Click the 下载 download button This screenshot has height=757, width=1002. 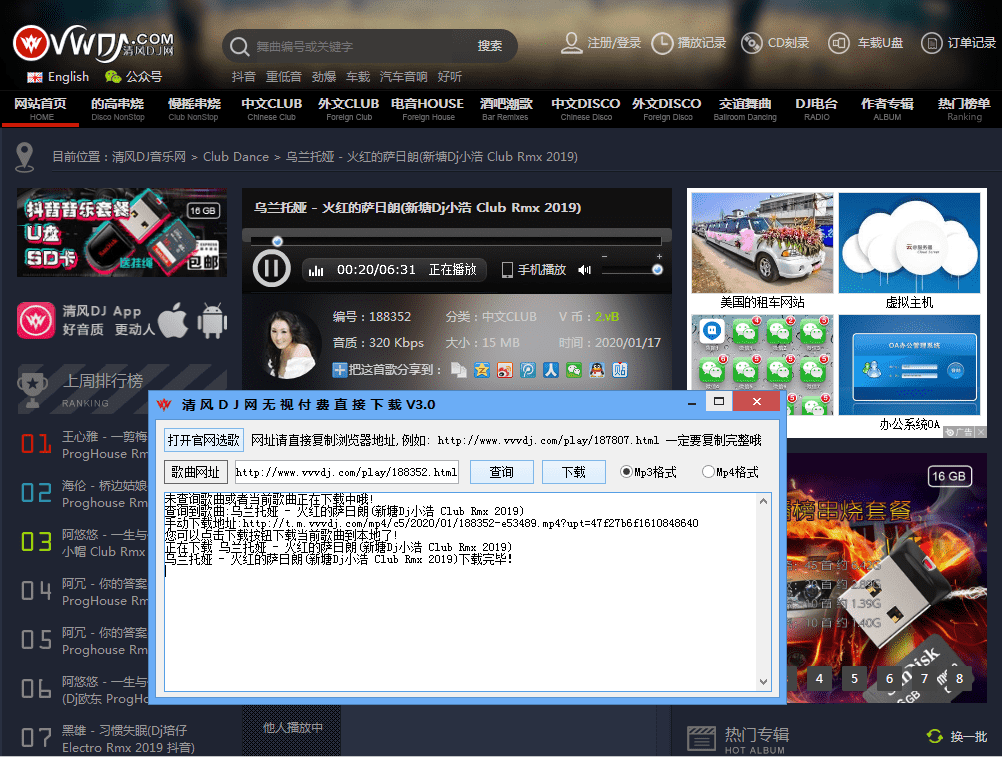pyautogui.click(x=573, y=472)
